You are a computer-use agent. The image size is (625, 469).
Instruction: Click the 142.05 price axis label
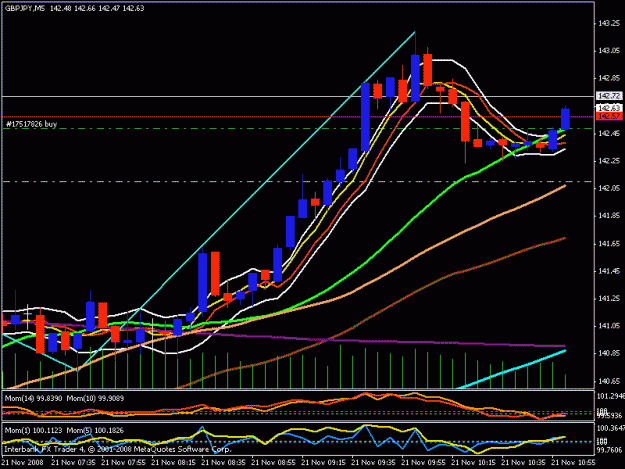point(609,188)
